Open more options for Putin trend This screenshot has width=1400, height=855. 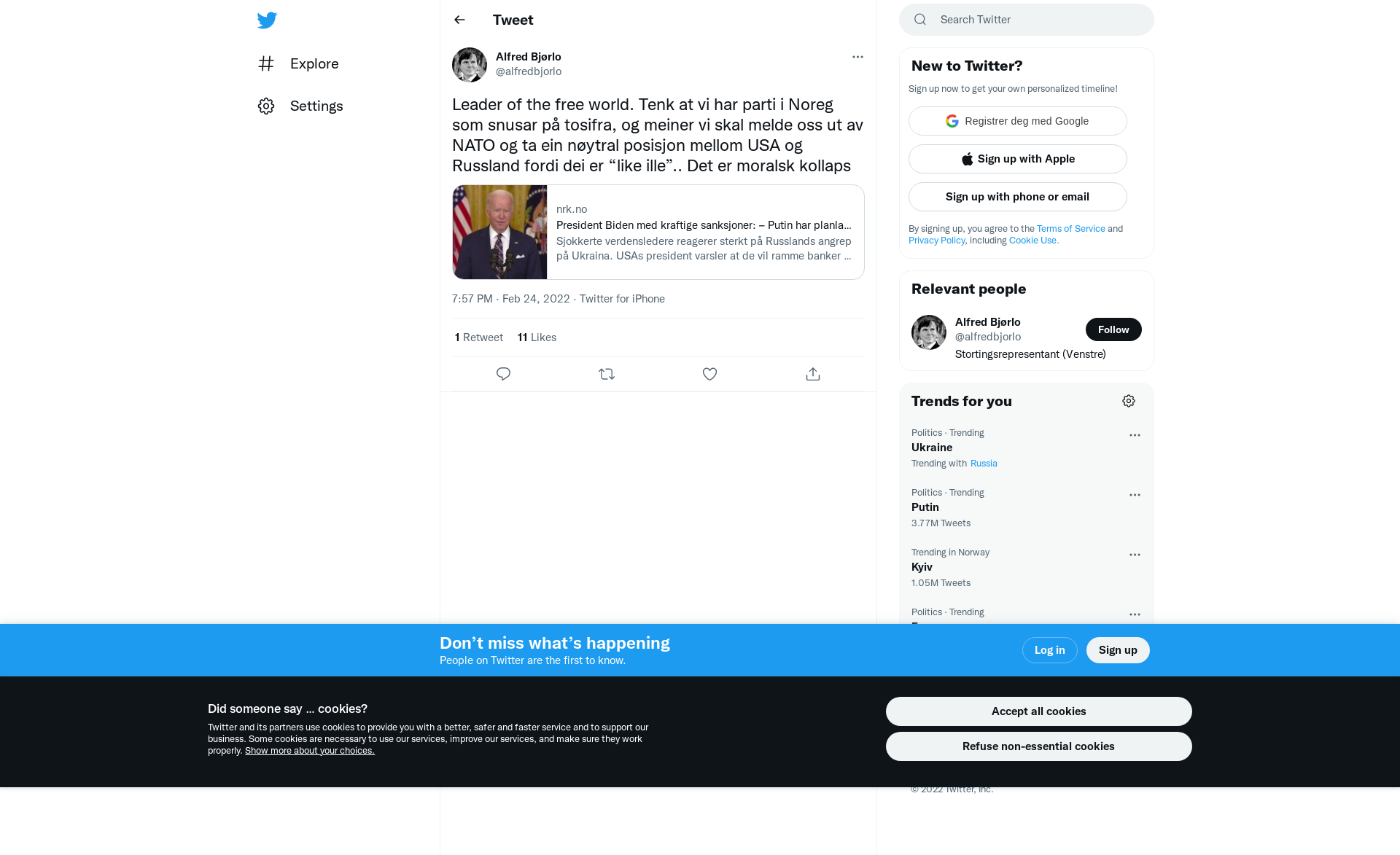(1135, 495)
